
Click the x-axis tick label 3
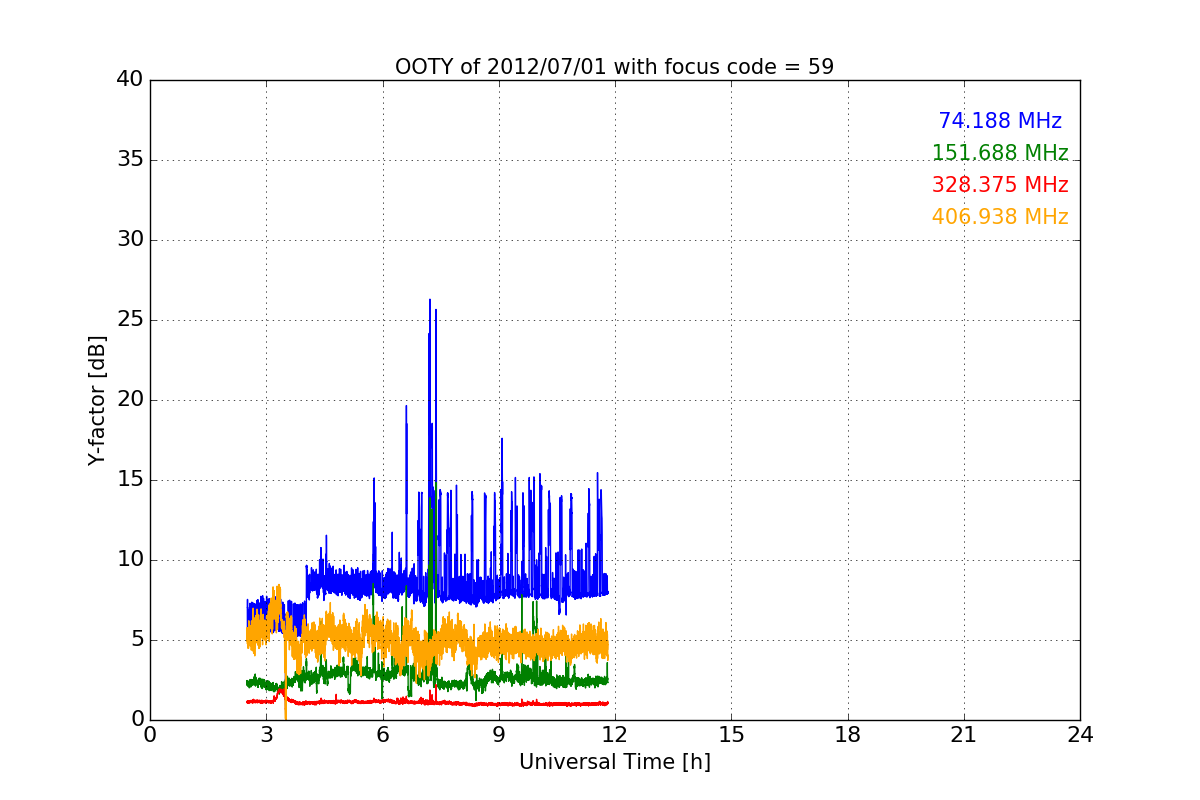click(x=266, y=735)
